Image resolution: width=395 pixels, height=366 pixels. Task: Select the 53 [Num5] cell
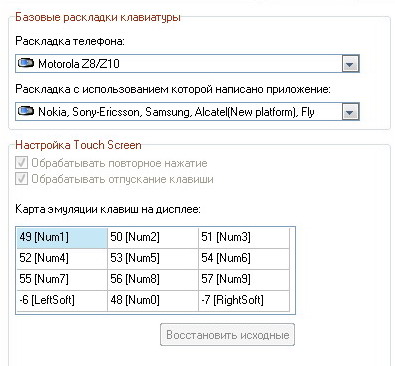point(153,259)
